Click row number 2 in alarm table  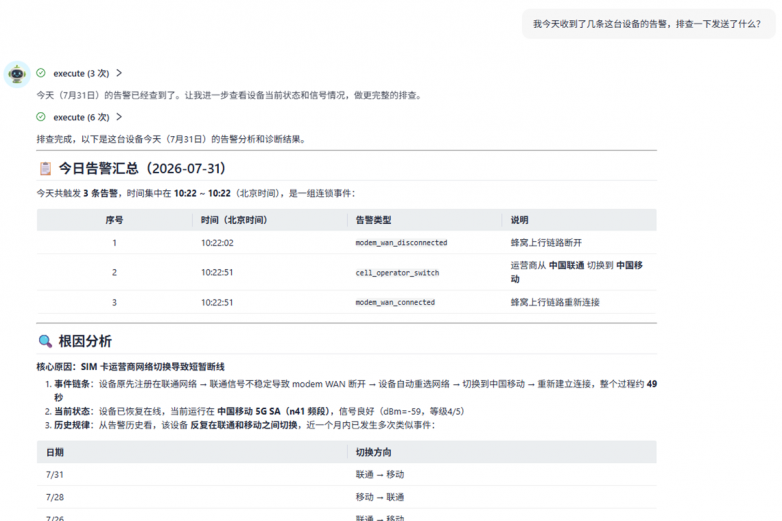pos(114,272)
